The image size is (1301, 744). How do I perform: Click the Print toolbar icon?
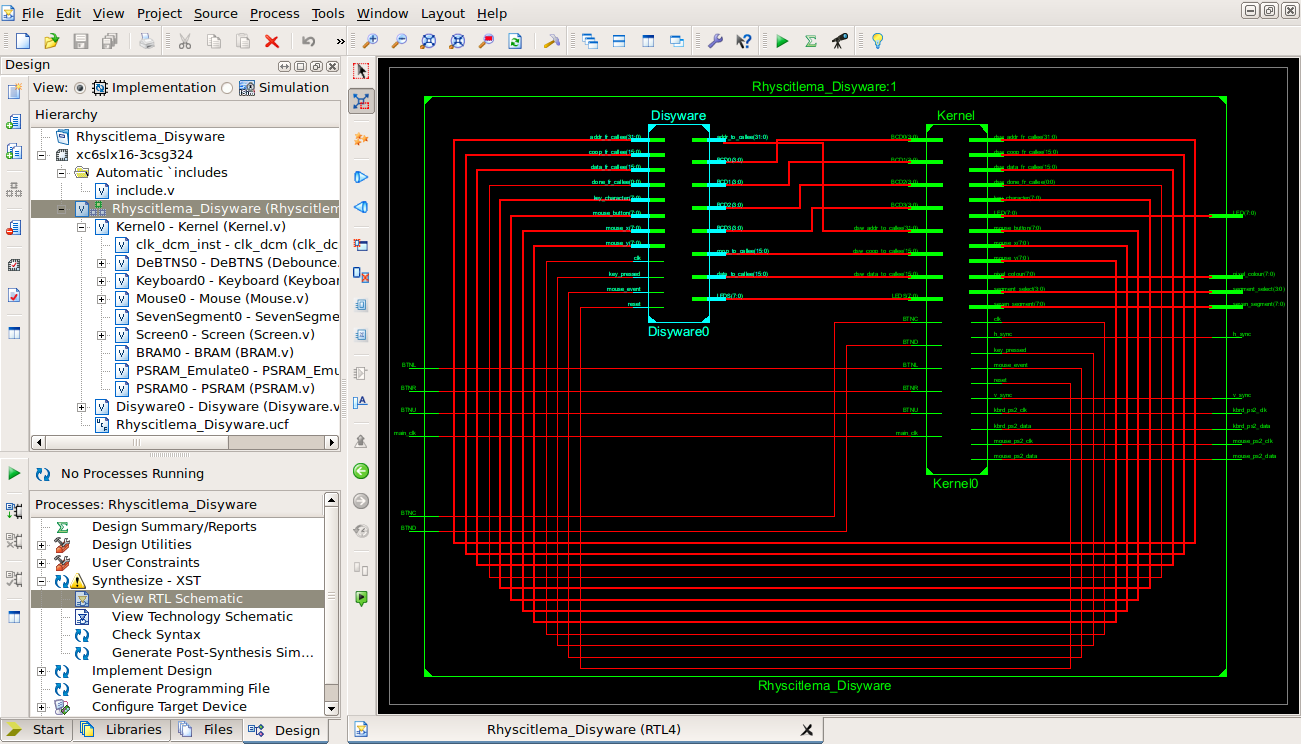coord(147,41)
